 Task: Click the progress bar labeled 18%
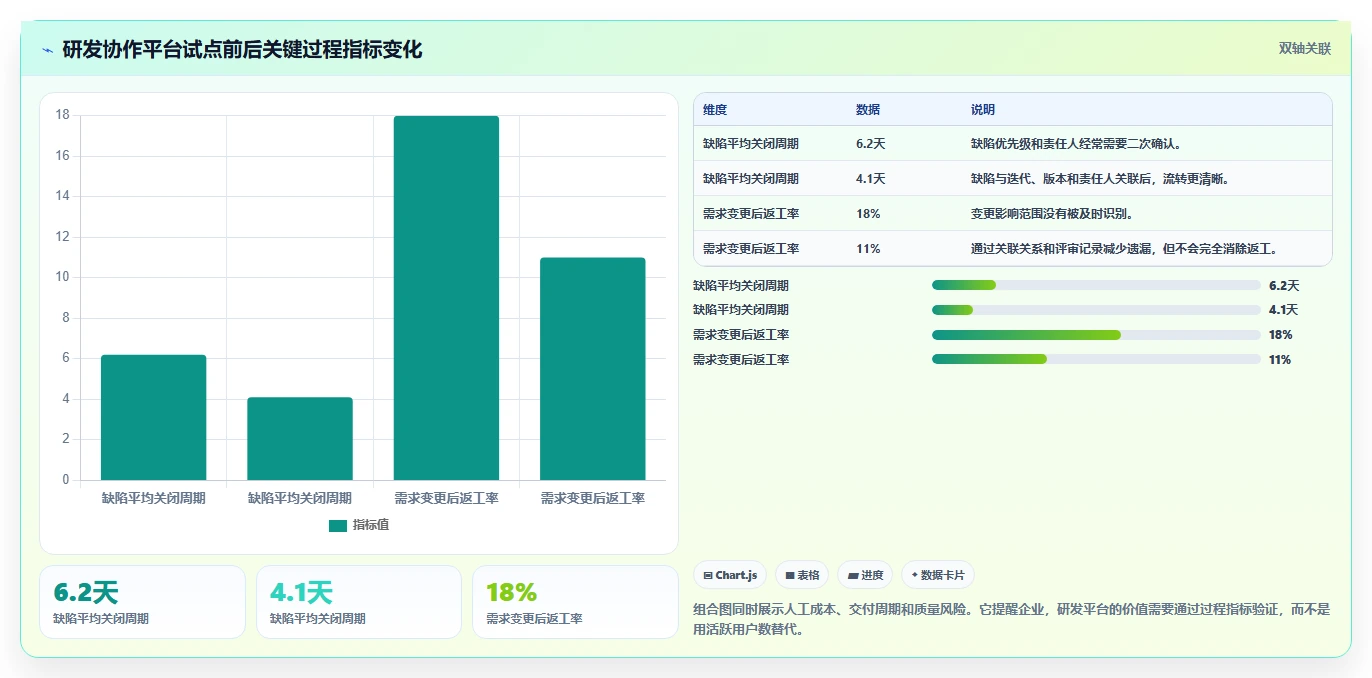[1096, 334]
